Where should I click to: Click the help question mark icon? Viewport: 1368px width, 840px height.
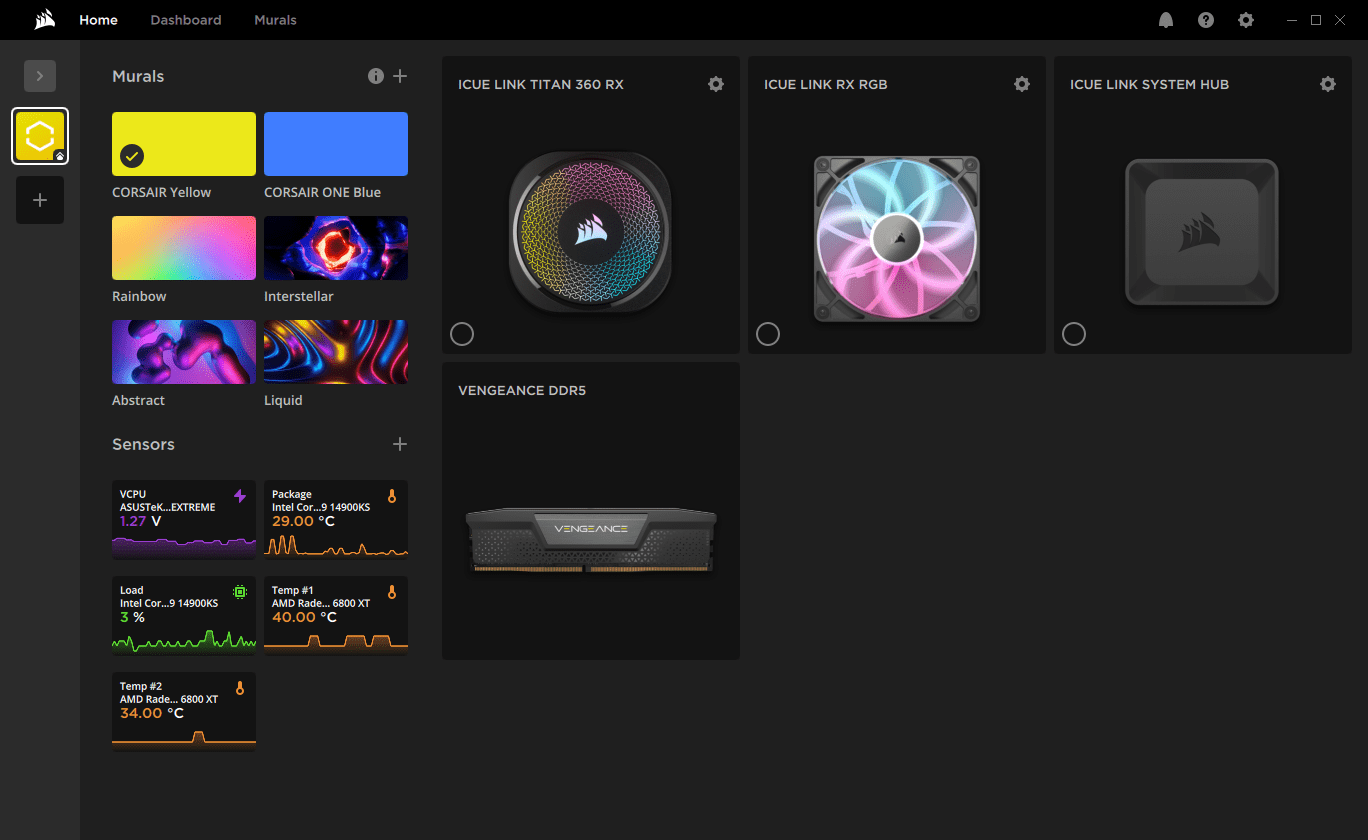point(1206,20)
